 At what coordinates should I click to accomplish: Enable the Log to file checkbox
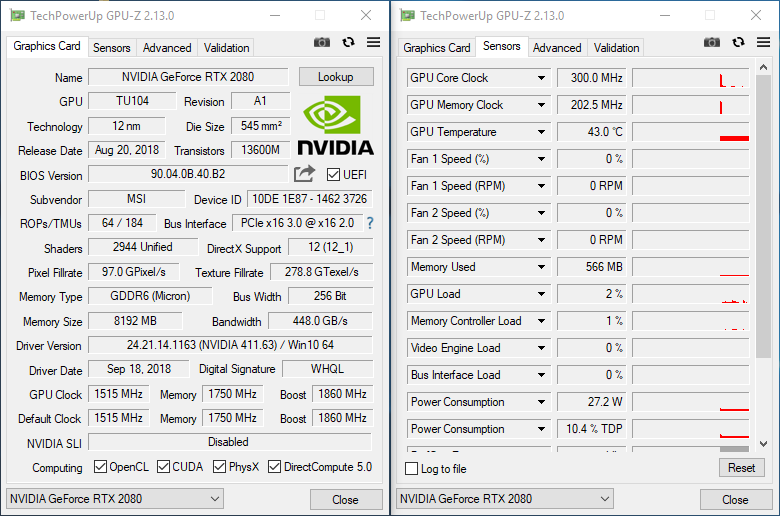[412, 469]
